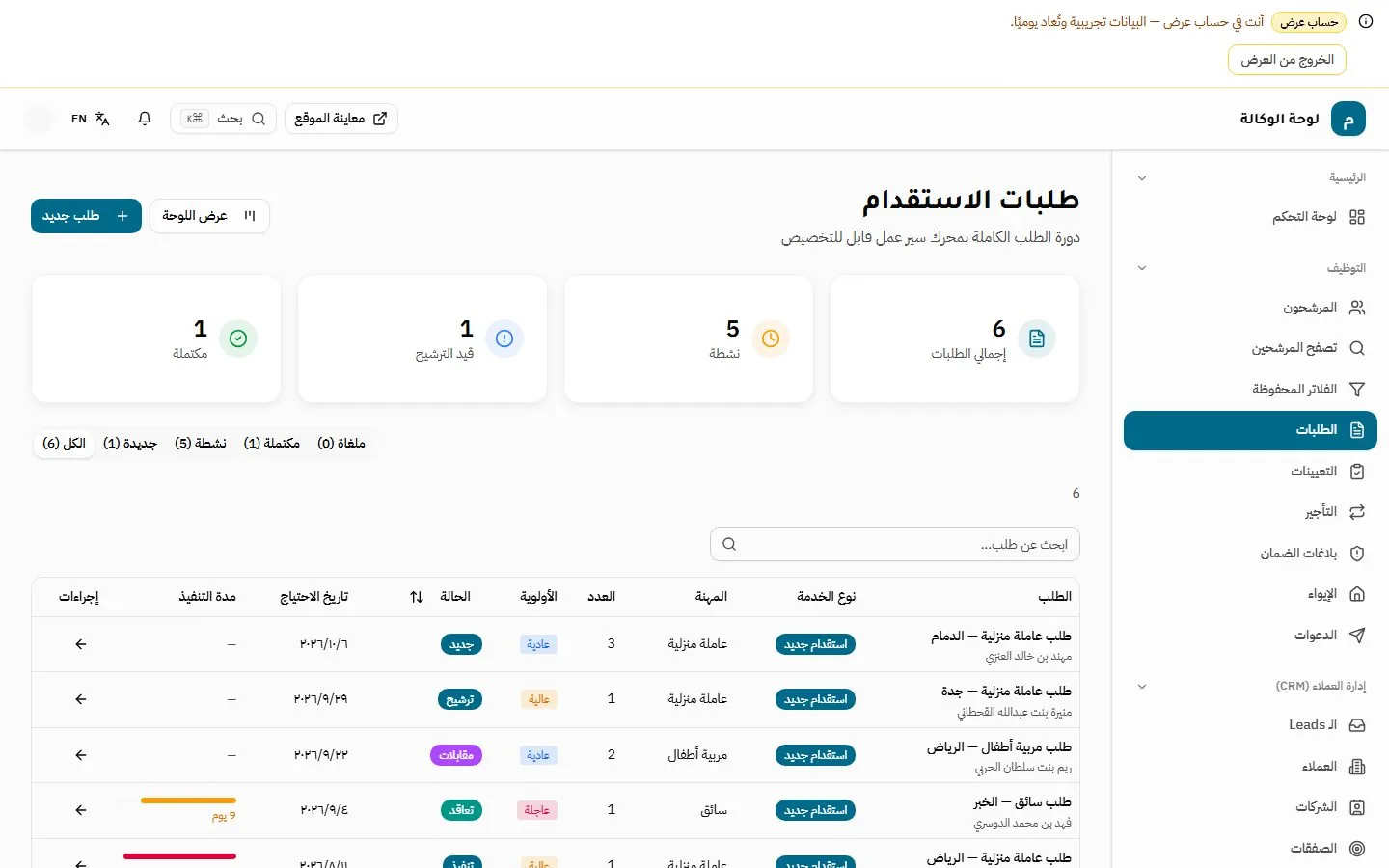Open الفلاتر المحفوظة in sidebar
1389x868 pixels.
pos(1250,389)
